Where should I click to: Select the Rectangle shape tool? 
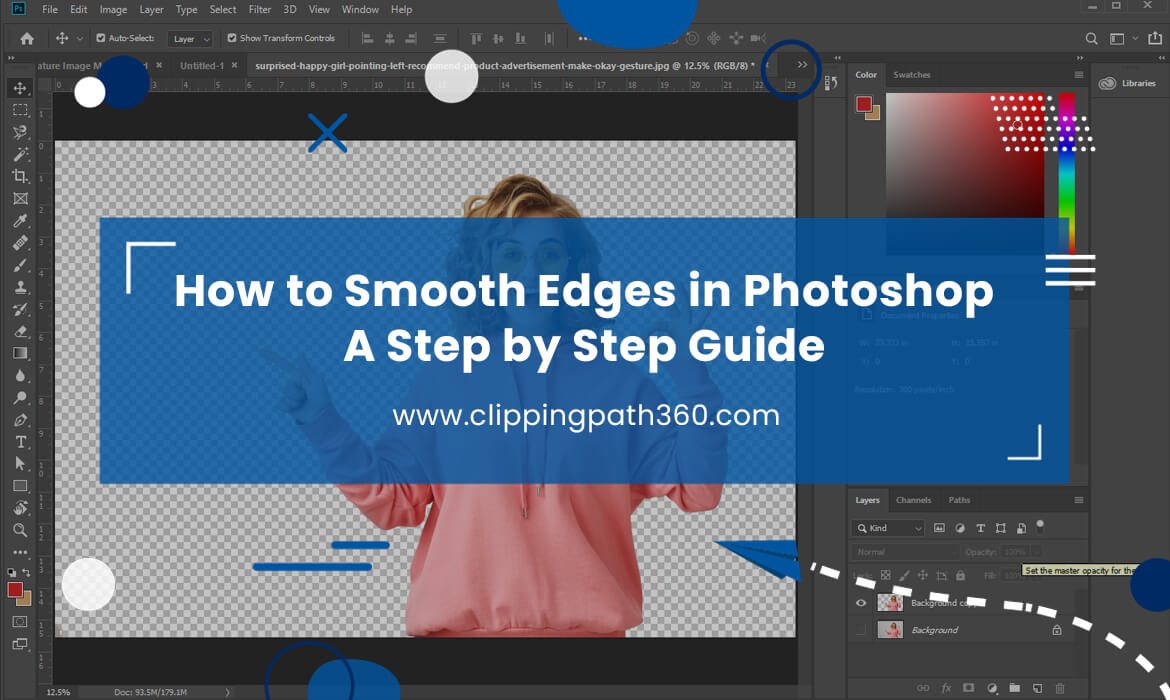tap(20, 486)
